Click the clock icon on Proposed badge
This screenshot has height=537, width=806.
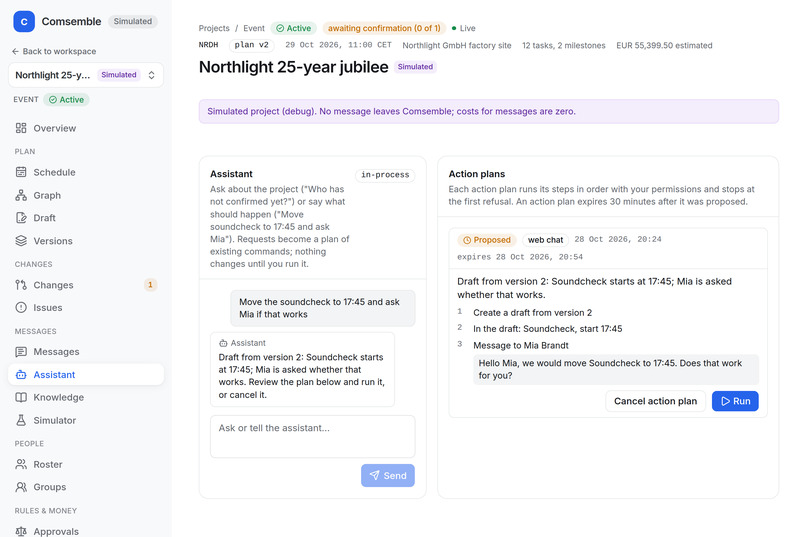click(467, 240)
